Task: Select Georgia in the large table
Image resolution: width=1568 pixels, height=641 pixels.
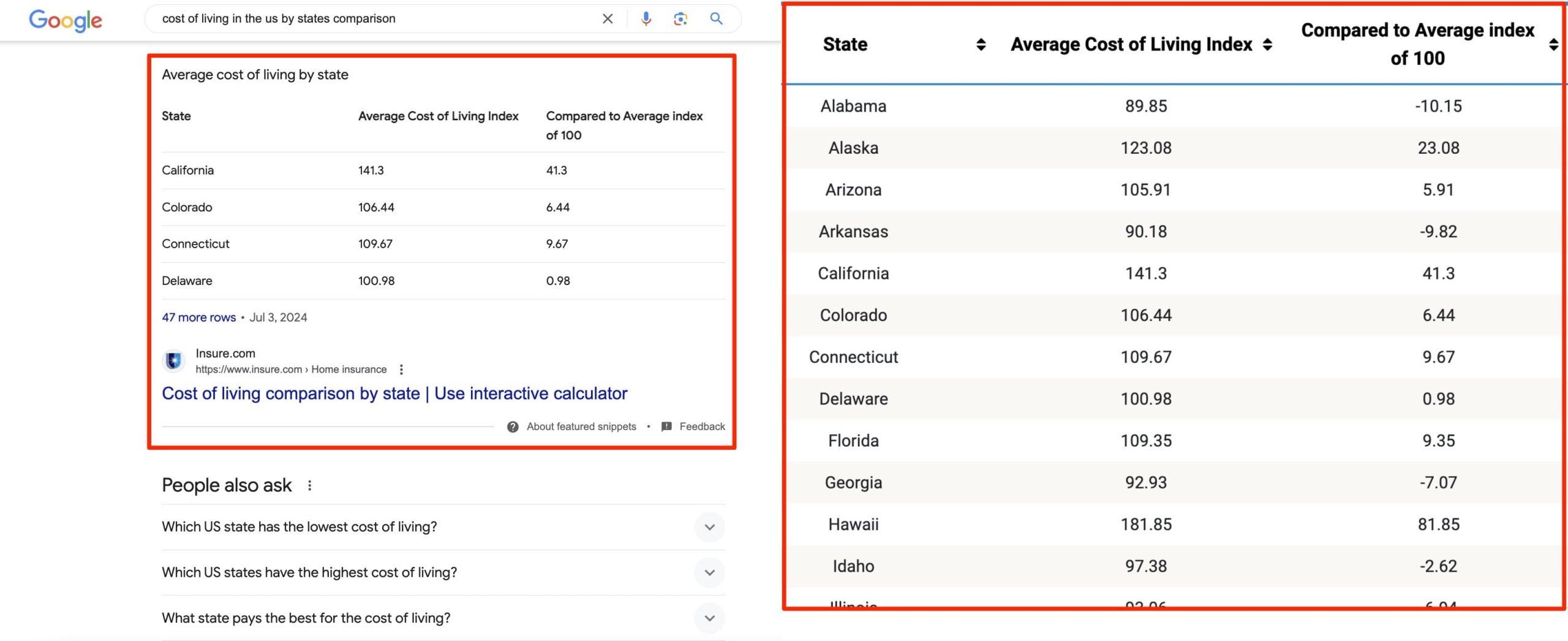Action: coord(853,482)
